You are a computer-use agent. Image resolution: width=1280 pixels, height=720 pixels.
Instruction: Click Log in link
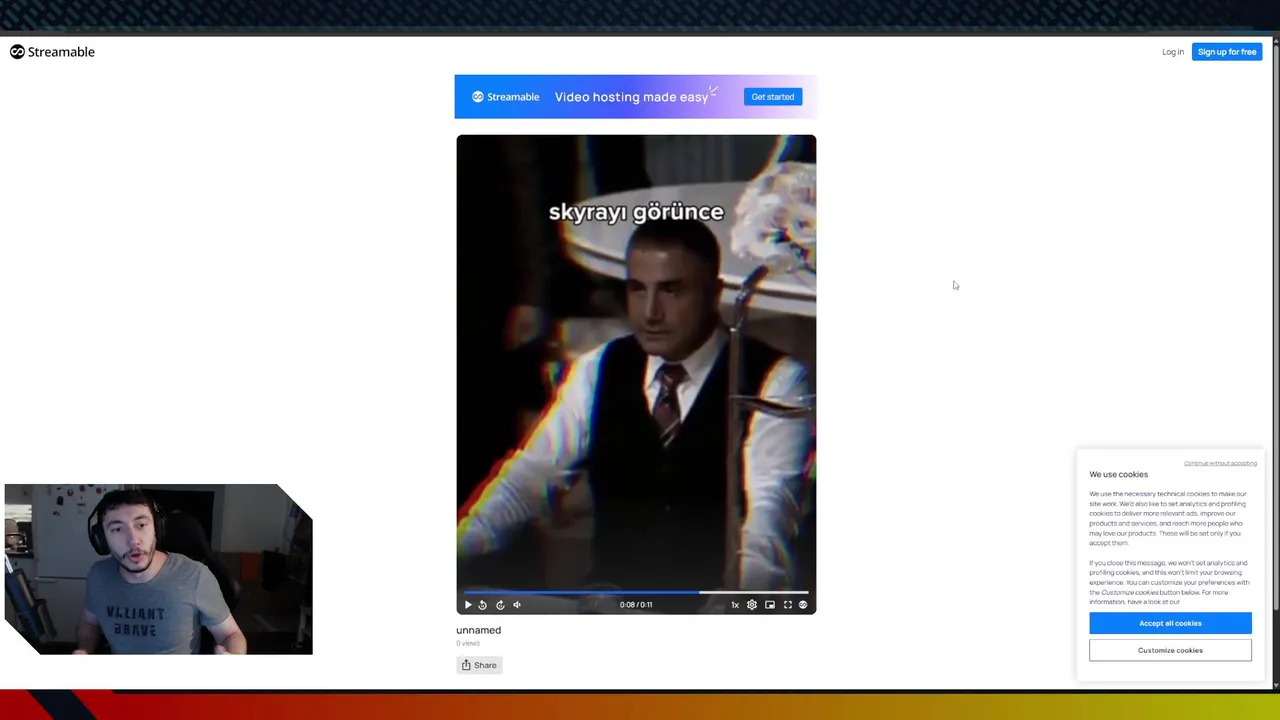click(1173, 52)
